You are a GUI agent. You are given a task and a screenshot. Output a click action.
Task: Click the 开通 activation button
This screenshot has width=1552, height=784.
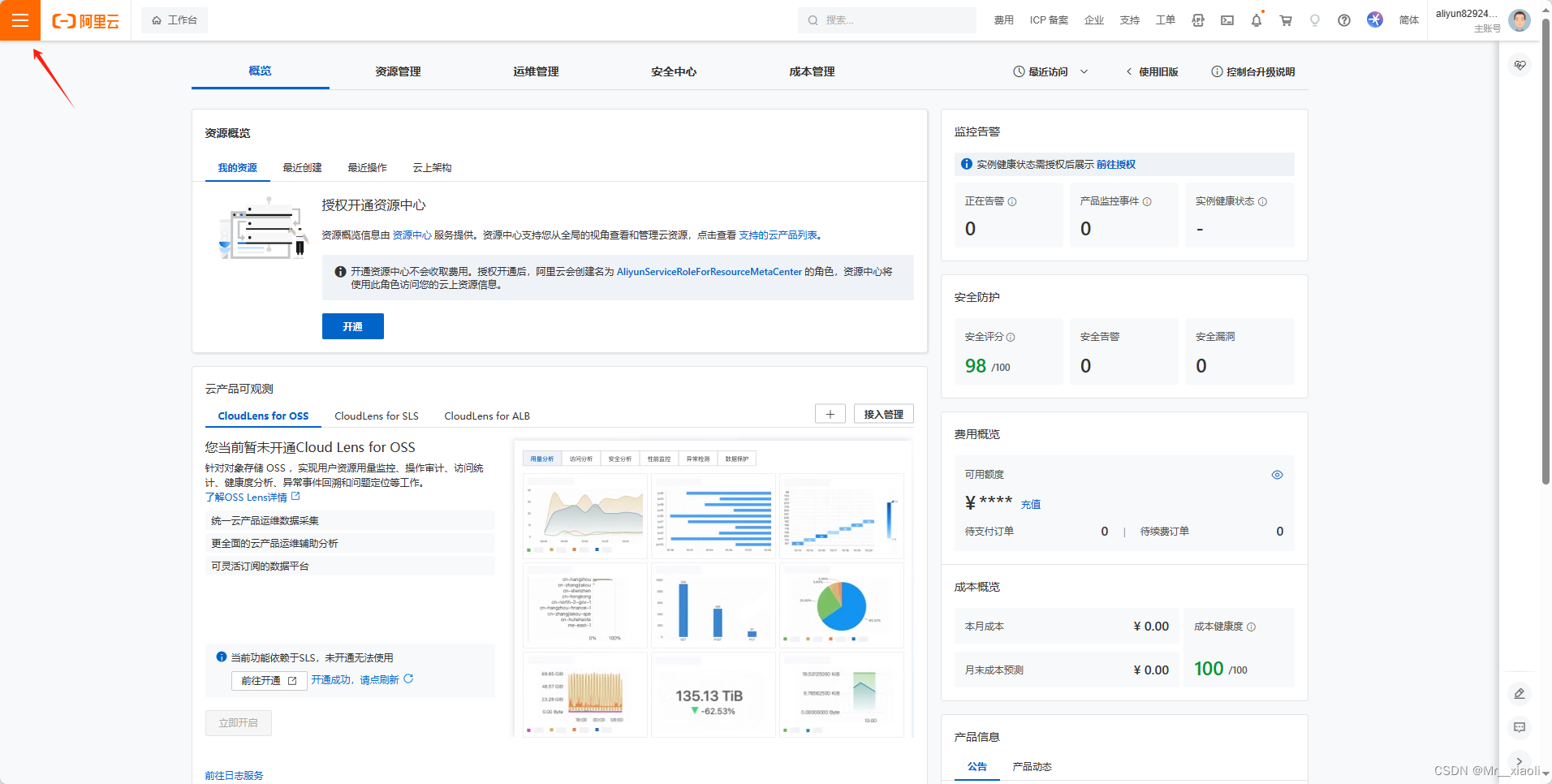(352, 326)
